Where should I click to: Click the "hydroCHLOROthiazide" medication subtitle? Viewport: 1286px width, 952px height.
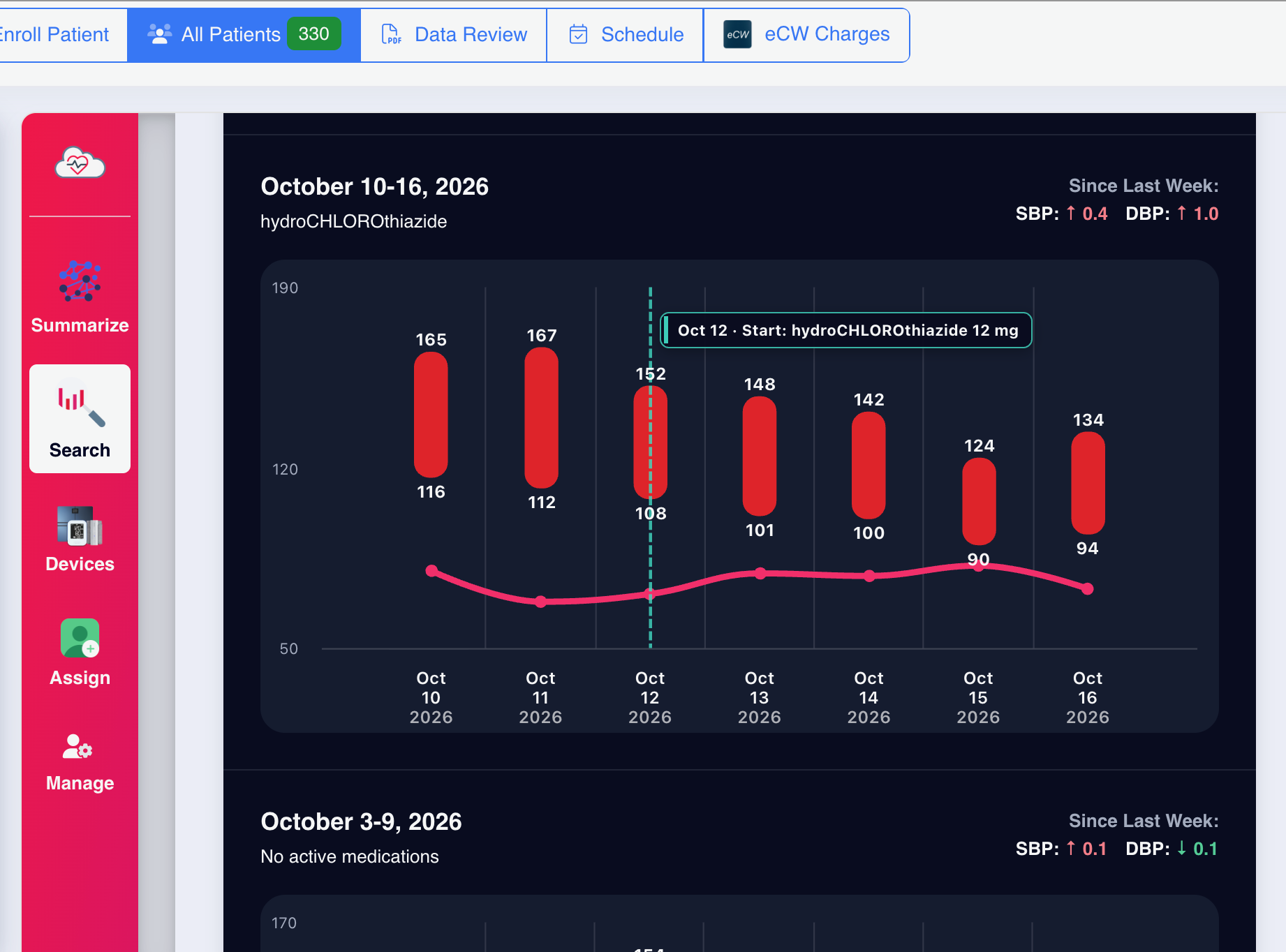353,221
